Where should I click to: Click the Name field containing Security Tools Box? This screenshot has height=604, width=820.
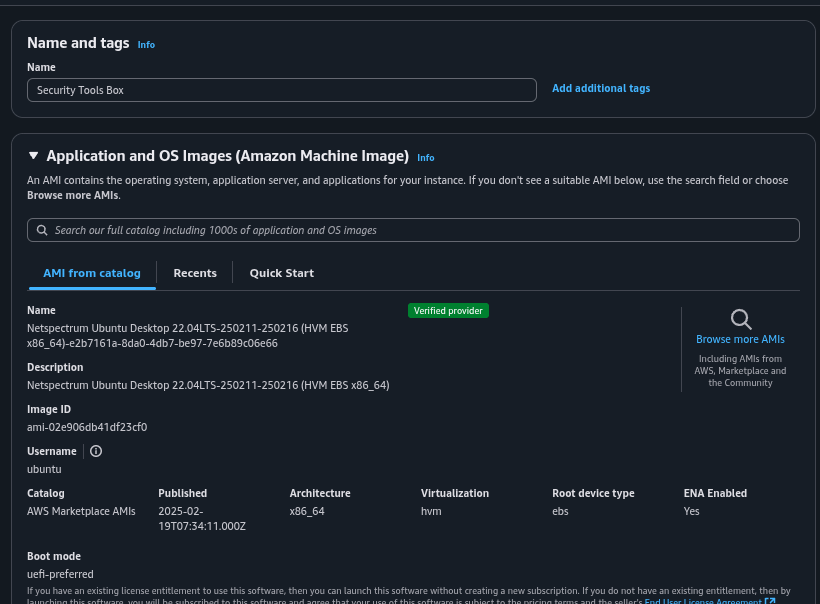281,90
